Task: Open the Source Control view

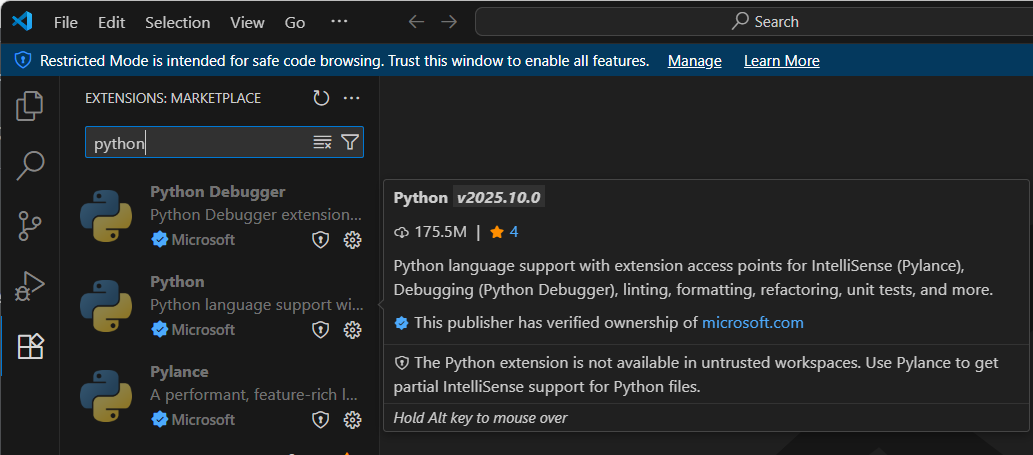Action: tap(30, 226)
